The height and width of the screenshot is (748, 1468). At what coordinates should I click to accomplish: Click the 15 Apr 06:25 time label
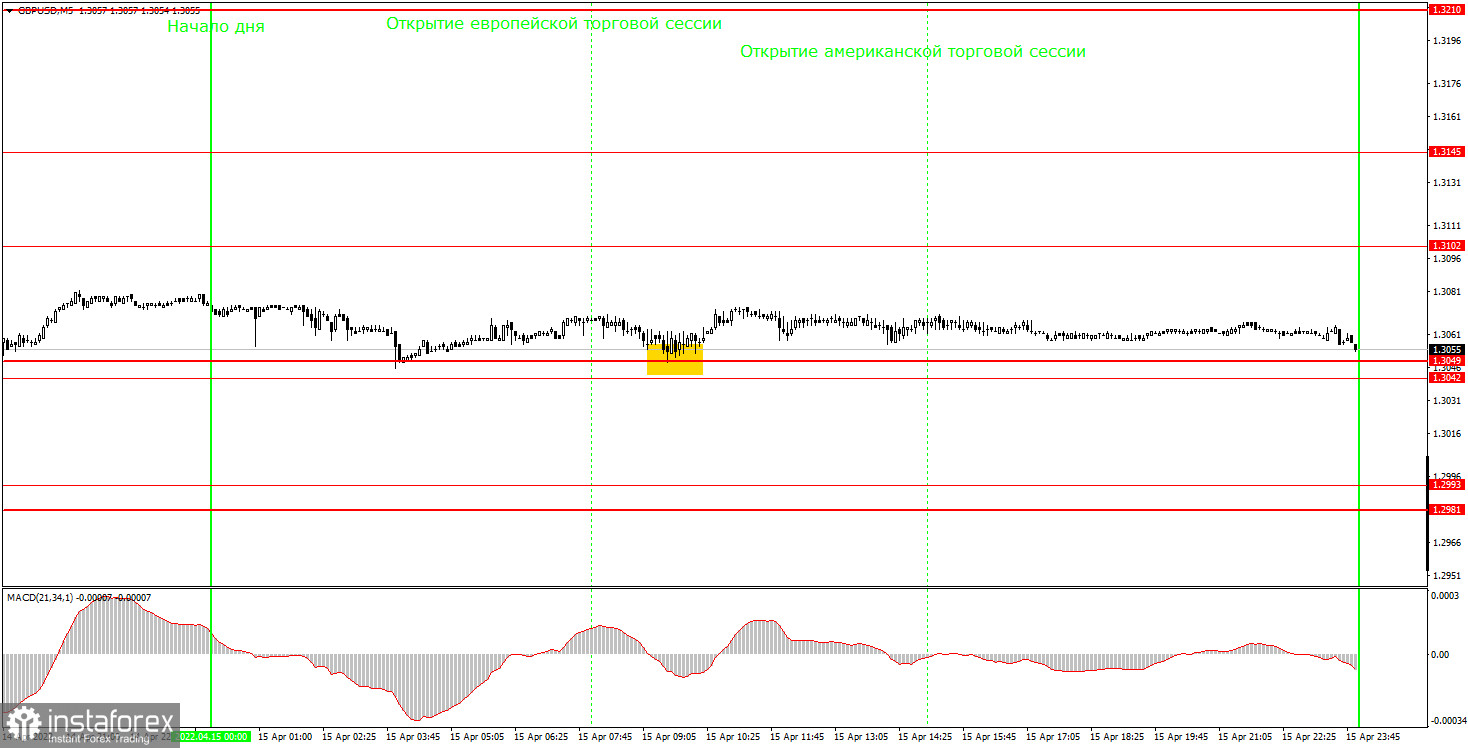(x=540, y=736)
